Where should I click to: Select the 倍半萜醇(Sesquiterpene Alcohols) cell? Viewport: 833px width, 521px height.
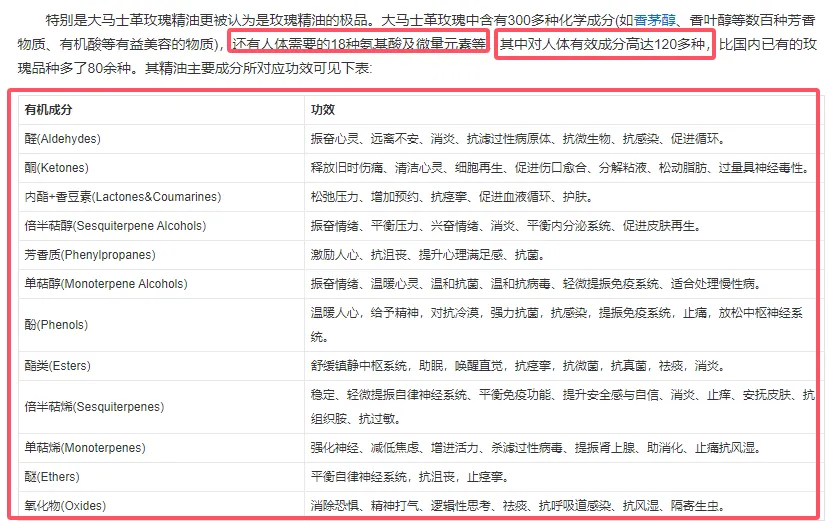(x=162, y=226)
